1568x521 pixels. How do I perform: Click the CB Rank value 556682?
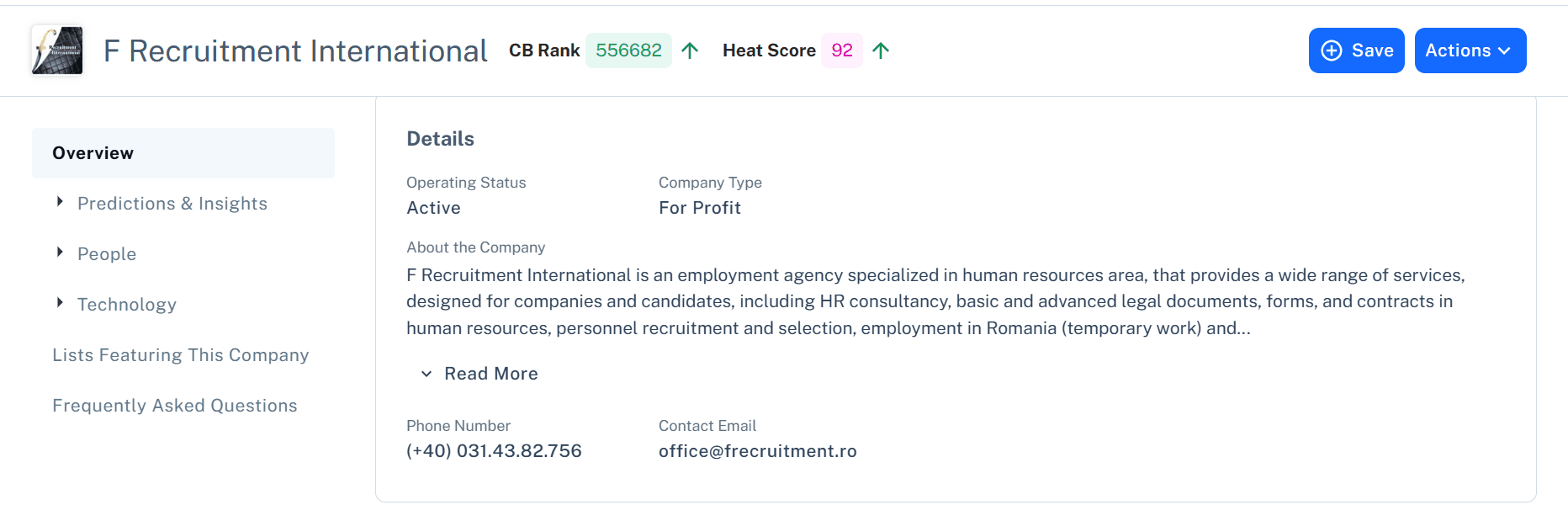tap(628, 51)
